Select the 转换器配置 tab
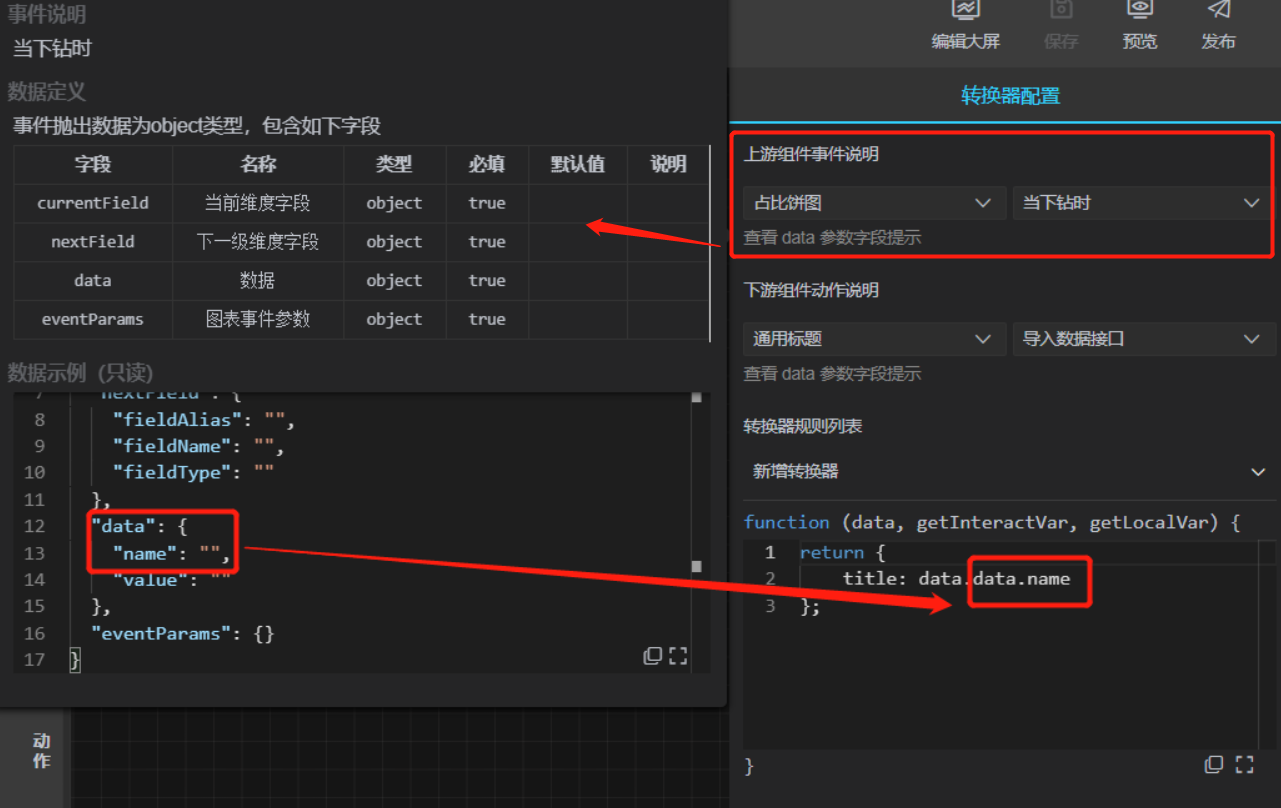 (x=1010, y=96)
